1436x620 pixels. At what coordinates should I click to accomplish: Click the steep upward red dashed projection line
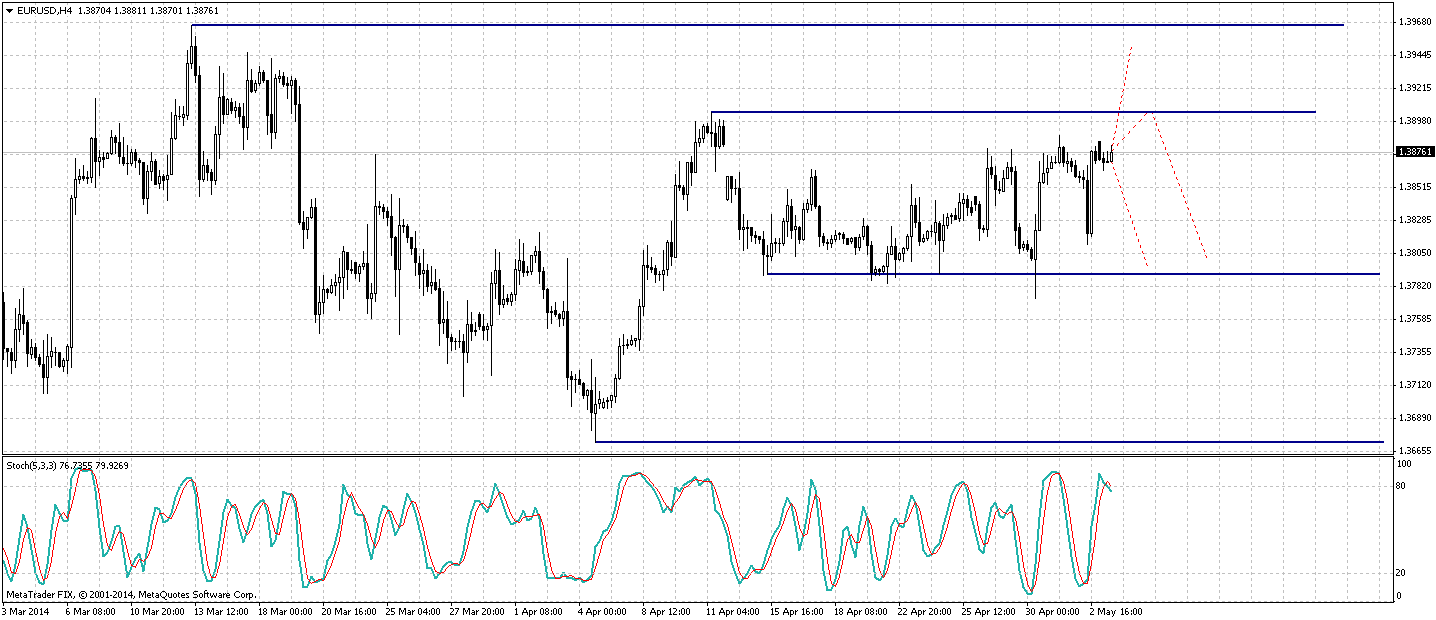coord(1122,95)
